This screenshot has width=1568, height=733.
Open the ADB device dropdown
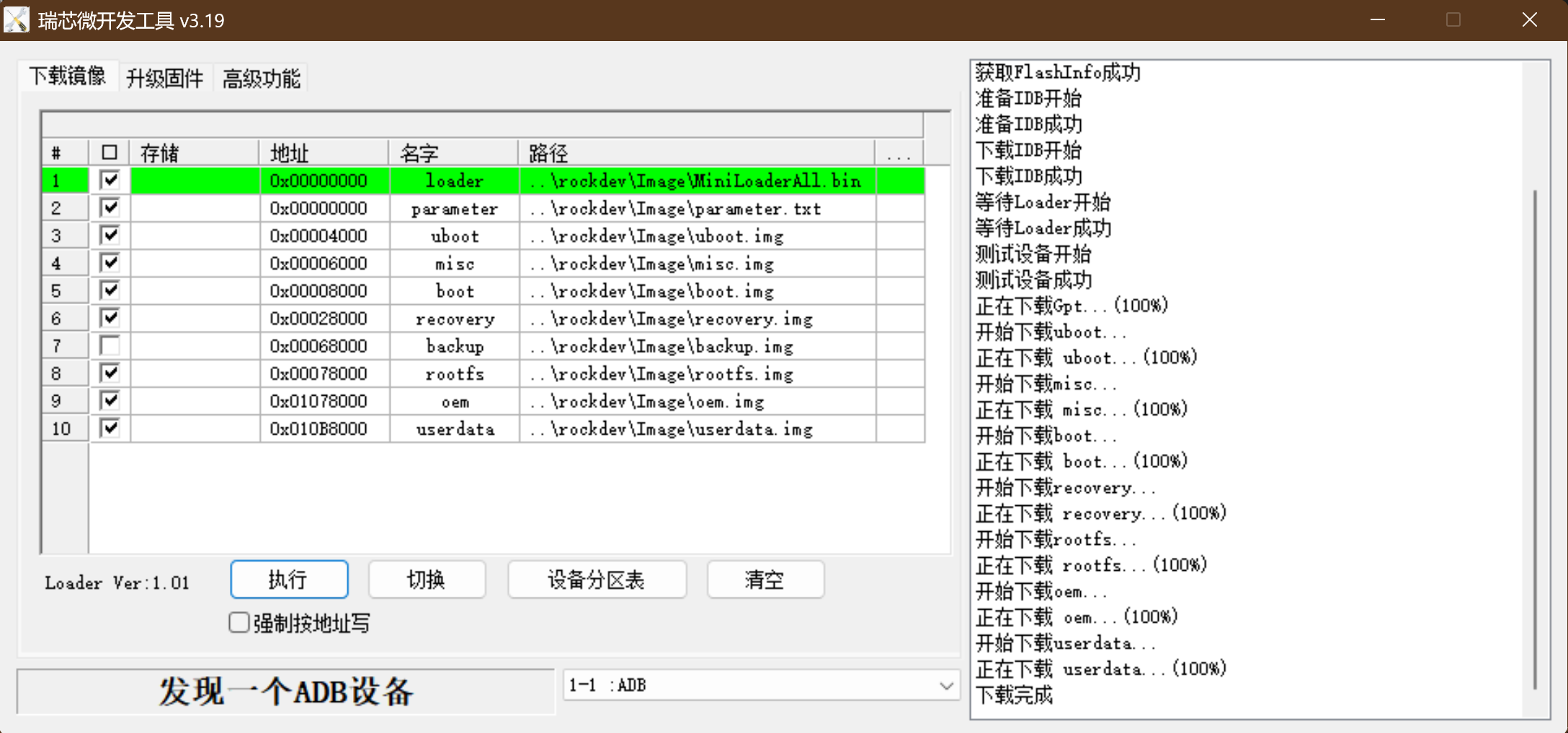coord(946,685)
